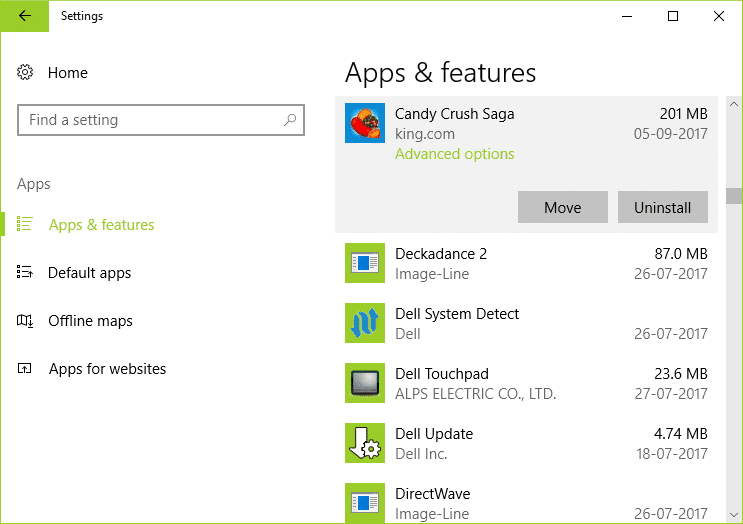This screenshot has width=743, height=524.
Task: Click the Offline maps icon
Action: (25, 321)
